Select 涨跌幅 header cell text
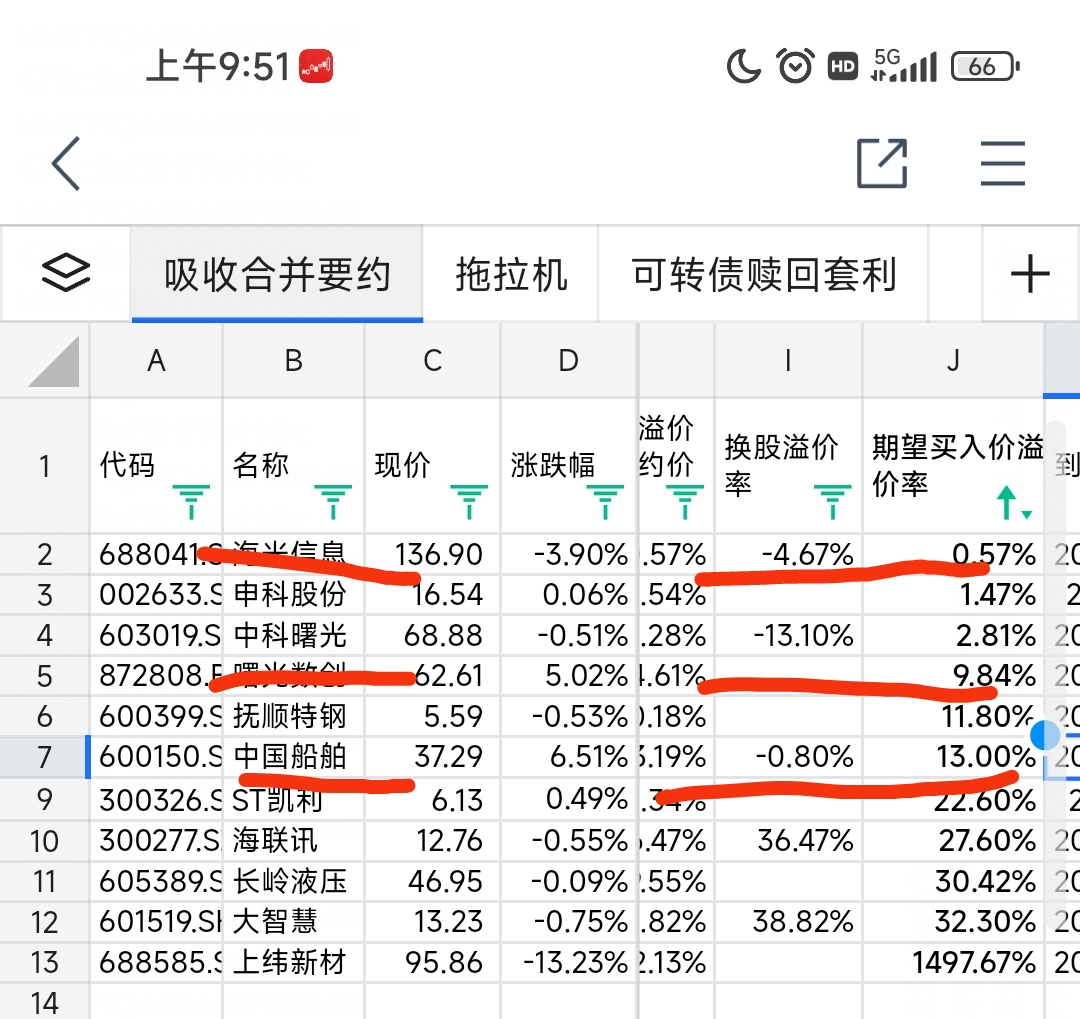Screen dimensions: 1080x1019 point(552,464)
